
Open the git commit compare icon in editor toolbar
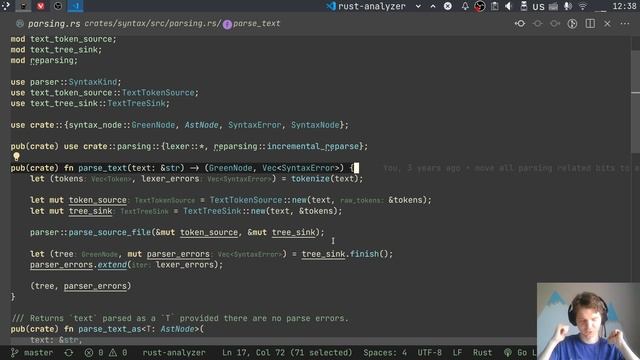point(520,24)
